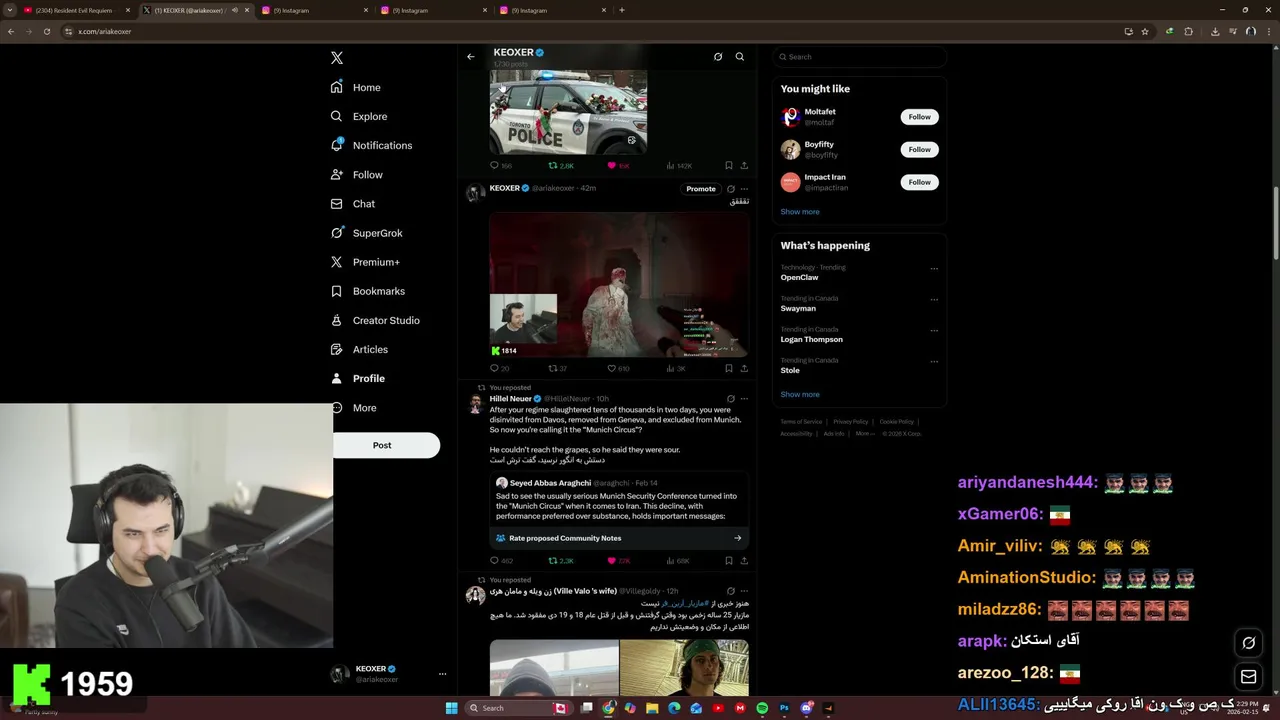Click the Premium+ sidebar icon
The image size is (1280, 720).
click(x=337, y=262)
